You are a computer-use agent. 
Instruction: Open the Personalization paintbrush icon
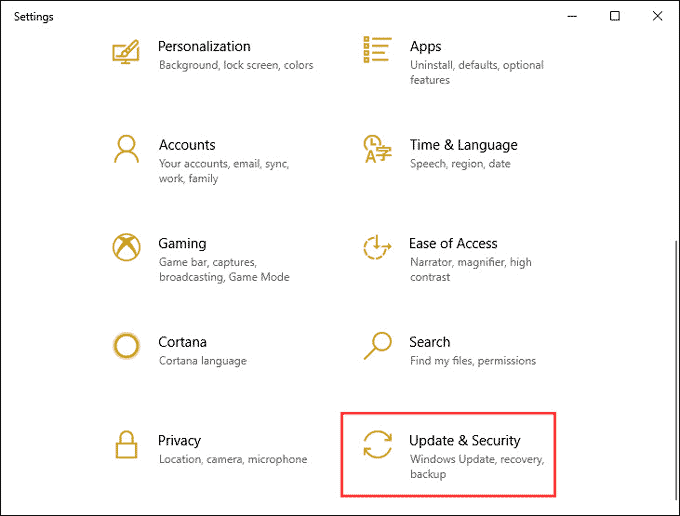point(126,52)
